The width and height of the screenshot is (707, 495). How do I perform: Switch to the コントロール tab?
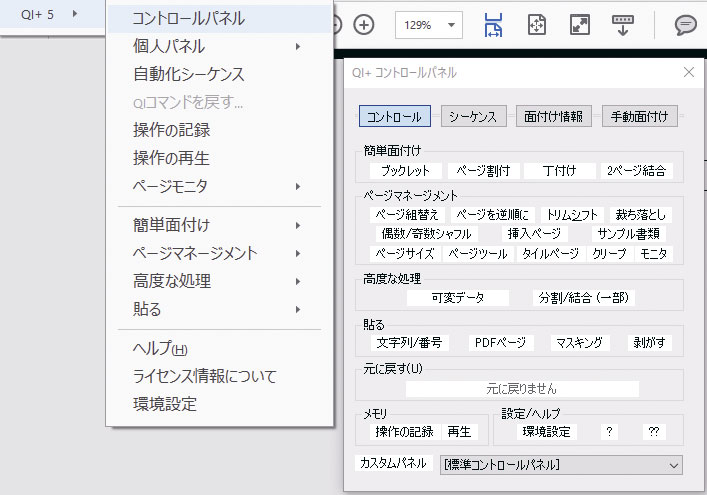395,116
